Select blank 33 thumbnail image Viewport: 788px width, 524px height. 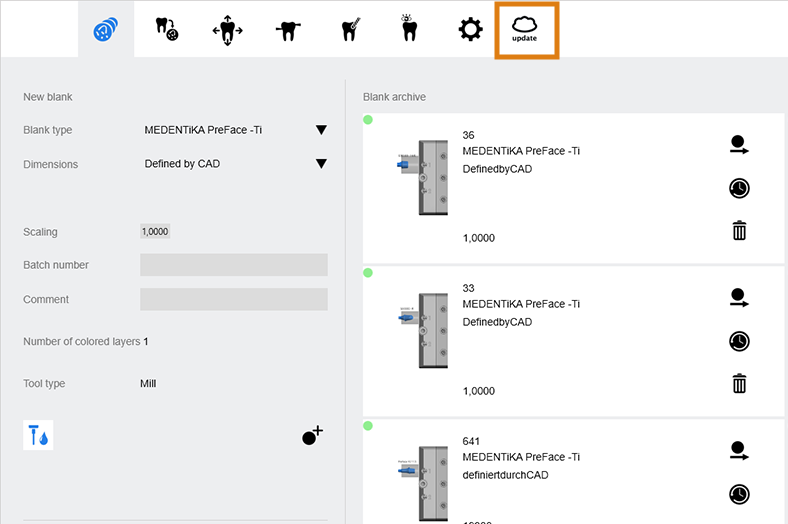(423, 331)
